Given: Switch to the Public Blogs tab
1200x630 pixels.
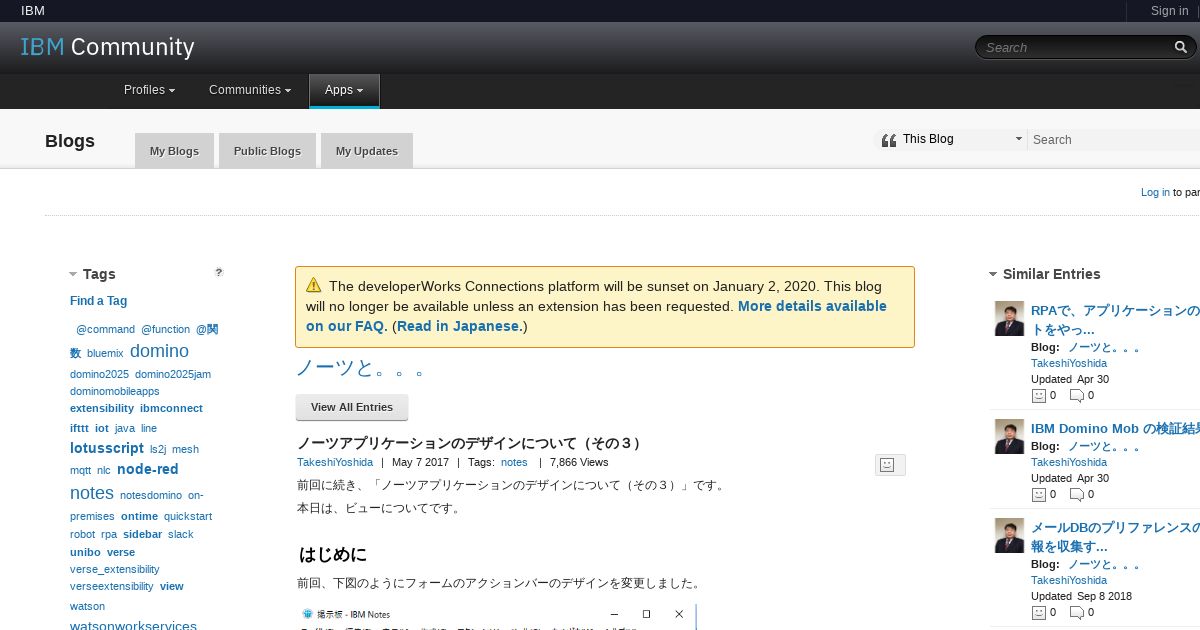Looking at the screenshot, I should (x=267, y=151).
